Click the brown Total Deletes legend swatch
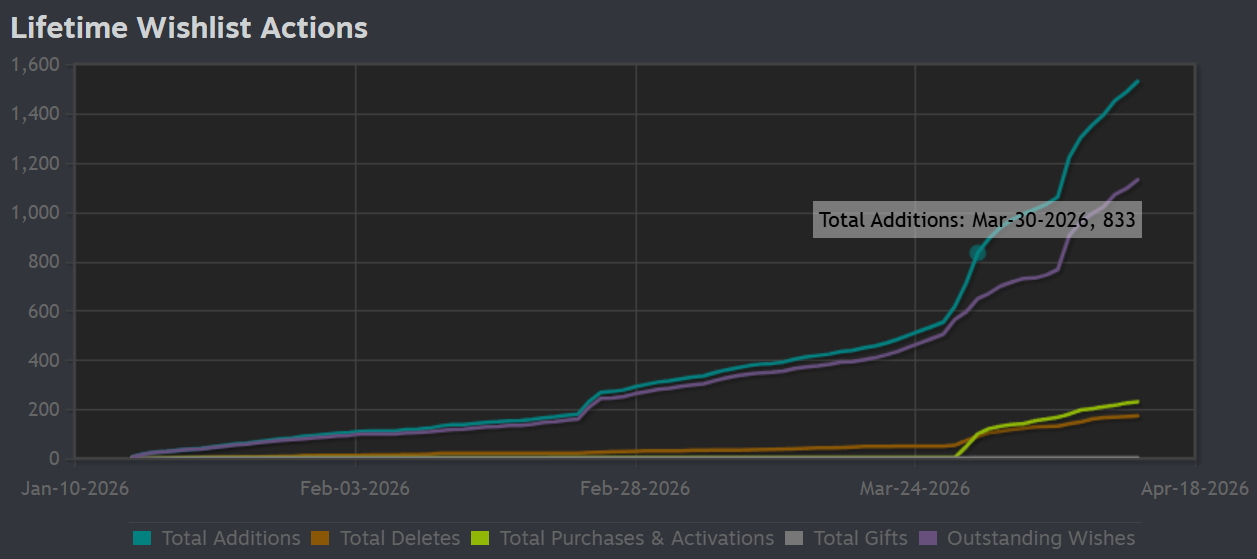The height and width of the screenshot is (559, 1257). pos(320,539)
